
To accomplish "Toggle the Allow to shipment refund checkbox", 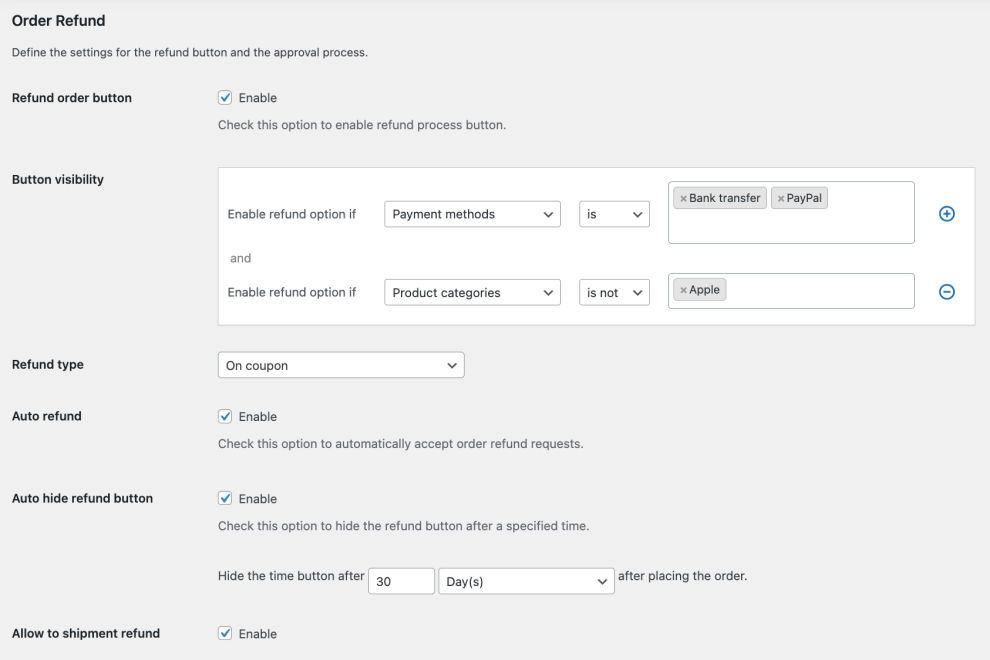I will 225,633.
